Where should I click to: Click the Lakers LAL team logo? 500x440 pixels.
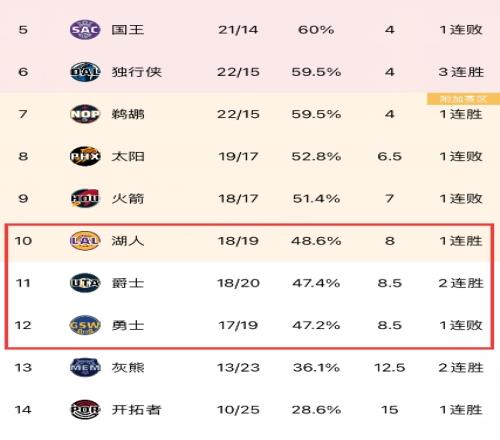click(x=85, y=241)
